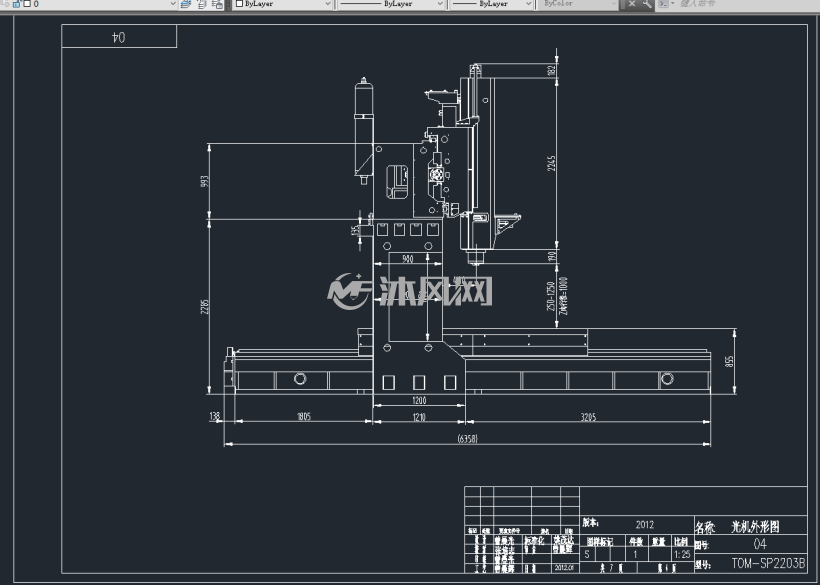Click the layer 0 color square

pos(26,4)
